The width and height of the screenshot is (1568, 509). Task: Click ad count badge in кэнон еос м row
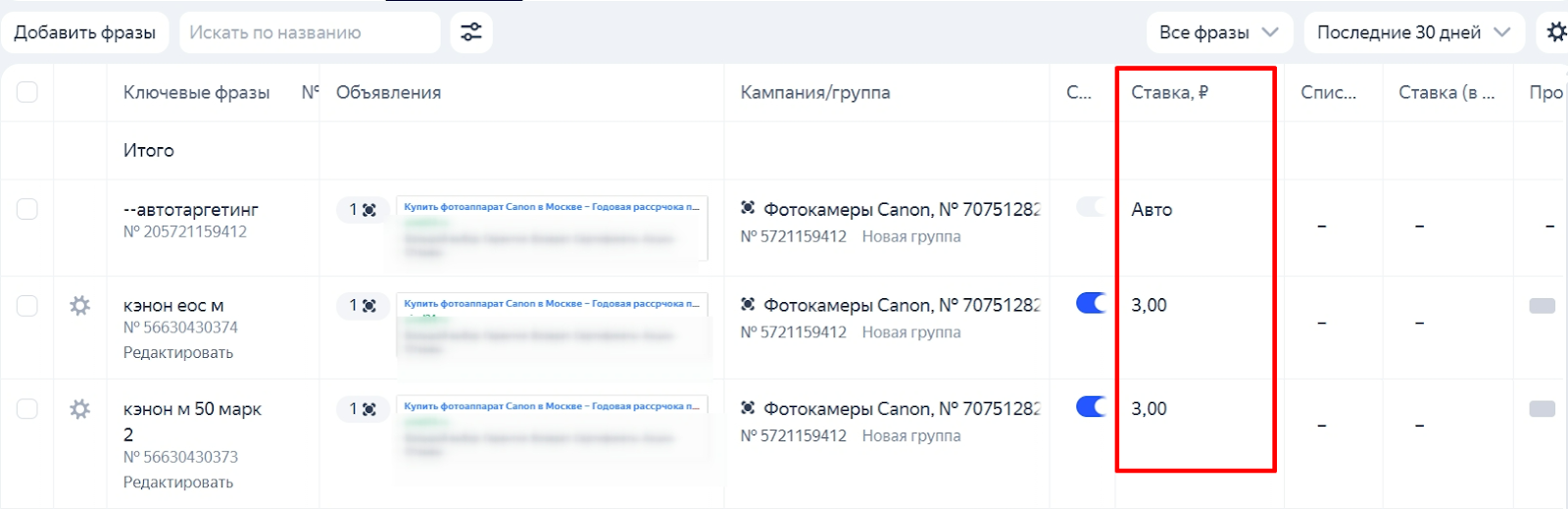[363, 306]
